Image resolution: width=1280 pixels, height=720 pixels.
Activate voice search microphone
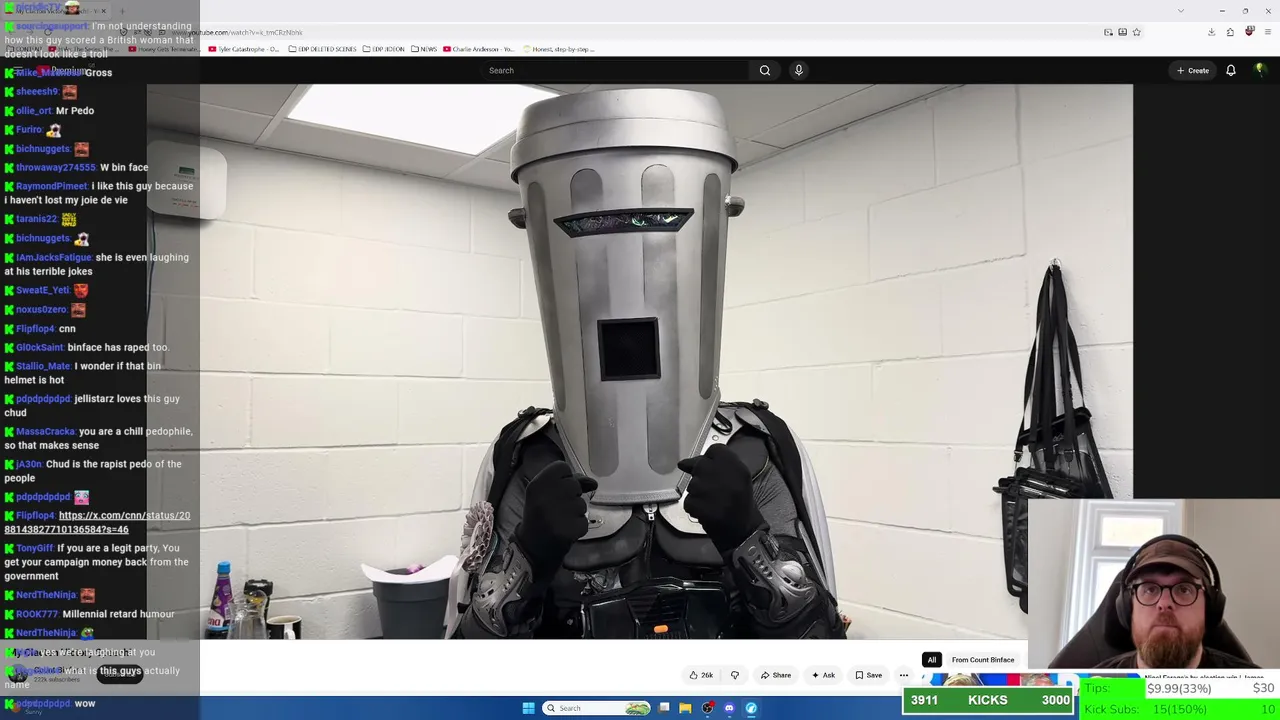pos(798,70)
